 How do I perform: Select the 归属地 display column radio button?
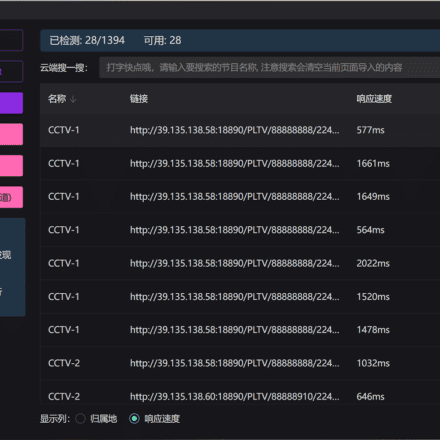coord(80,419)
